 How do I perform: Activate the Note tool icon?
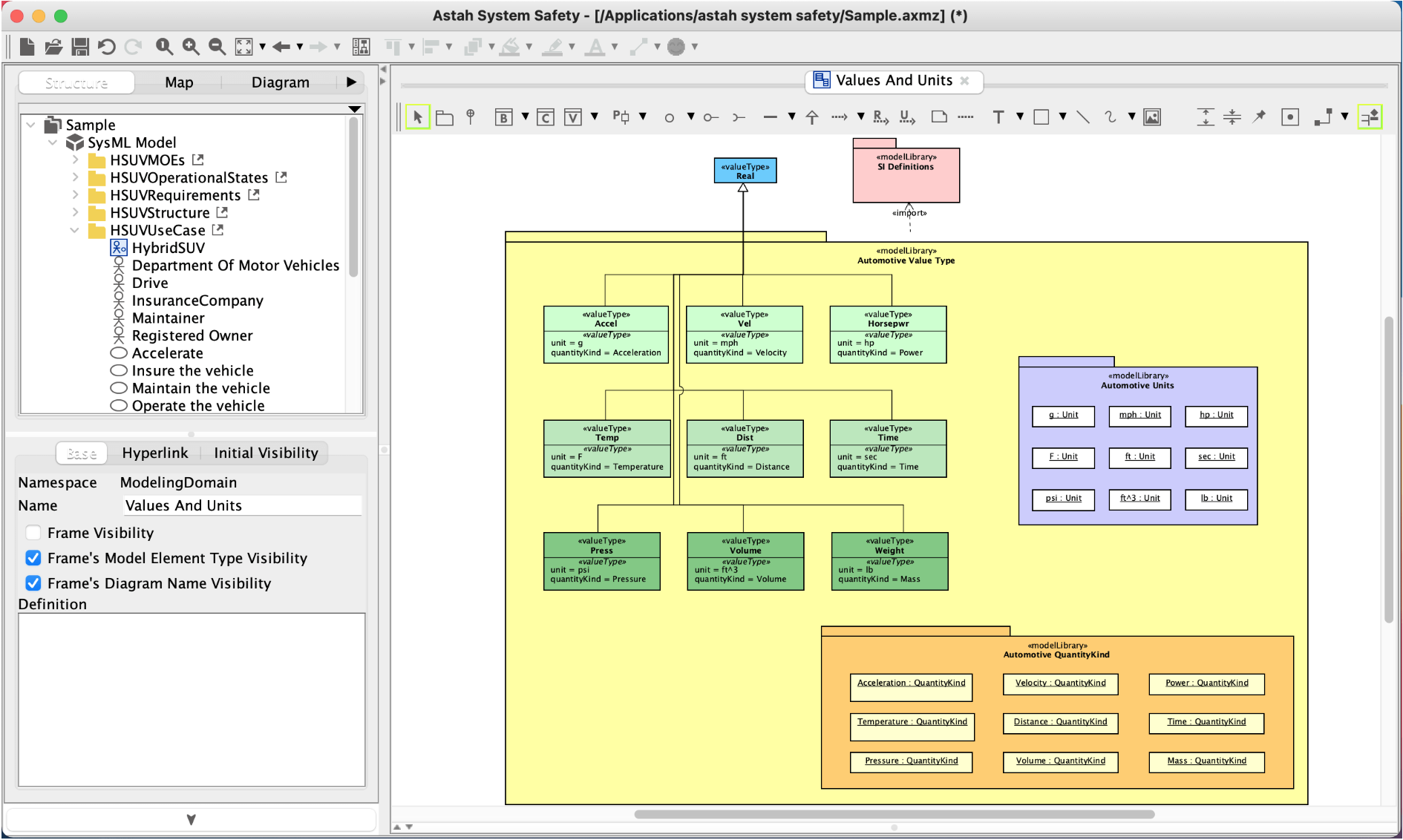pyautogui.click(x=939, y=117)
